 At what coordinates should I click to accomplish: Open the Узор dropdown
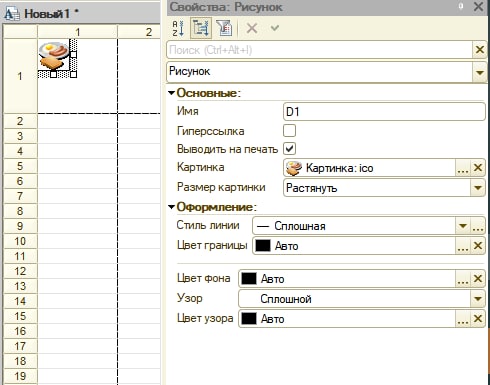pyautogui.click(x=477, y=299)
